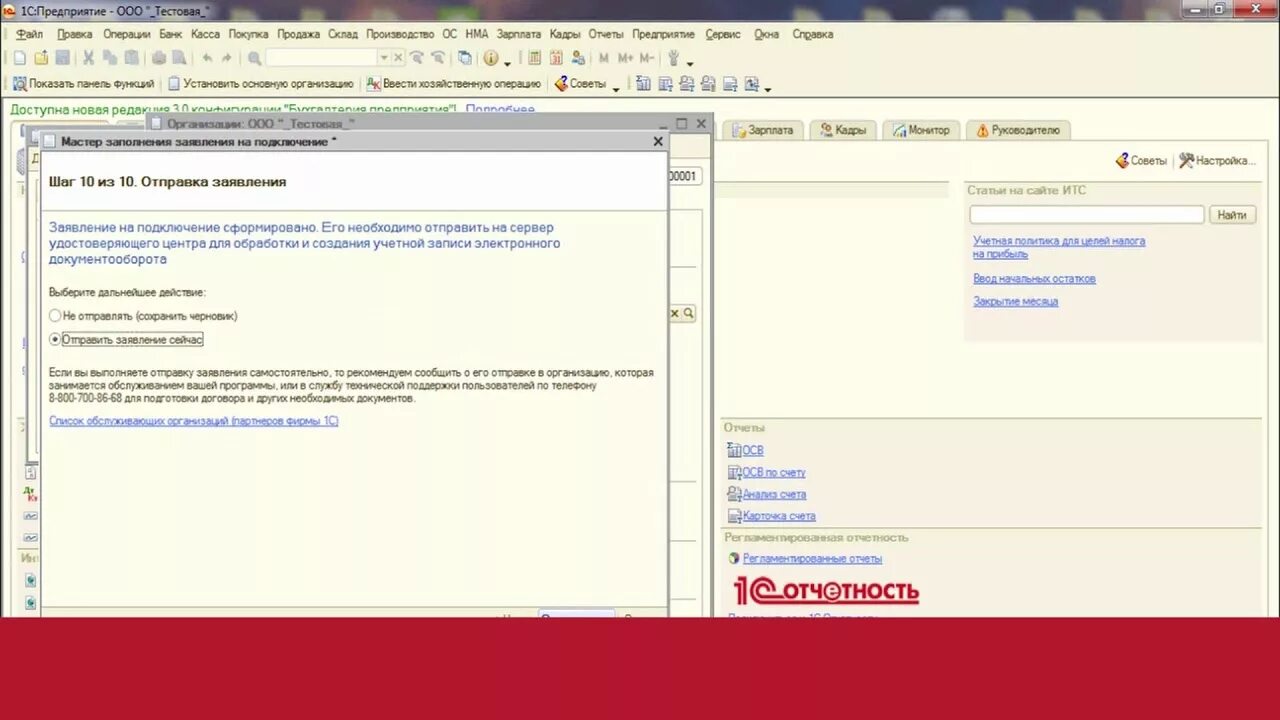Viewport: 1280px width, 720px height.
Task: Open the search combo box dropdown arrow
Action: [383, 58]
